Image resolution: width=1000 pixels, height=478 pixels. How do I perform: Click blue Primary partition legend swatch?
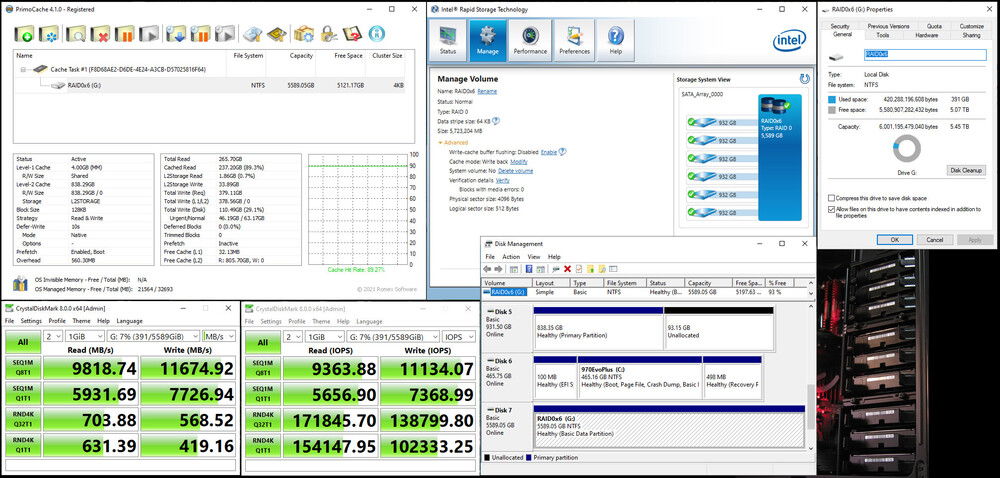(x=529, y=458)
